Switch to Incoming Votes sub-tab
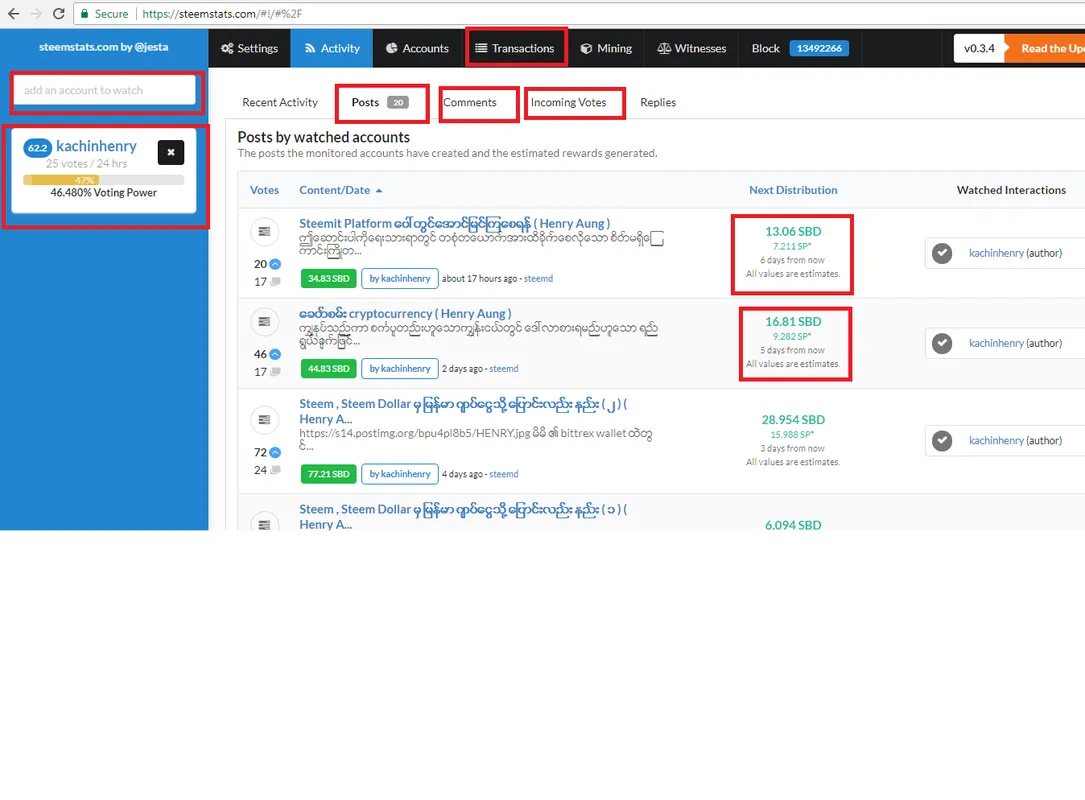 pos(568,102)
